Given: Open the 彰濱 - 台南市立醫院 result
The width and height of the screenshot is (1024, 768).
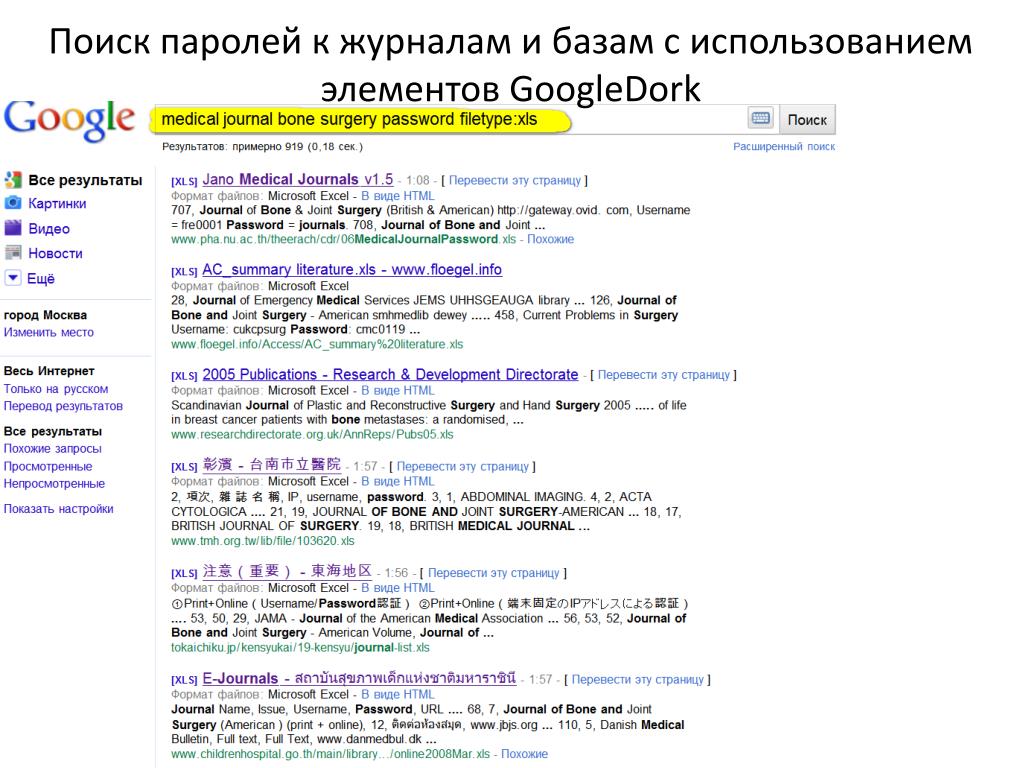Looking at the screenshot, I should [272, 465].
